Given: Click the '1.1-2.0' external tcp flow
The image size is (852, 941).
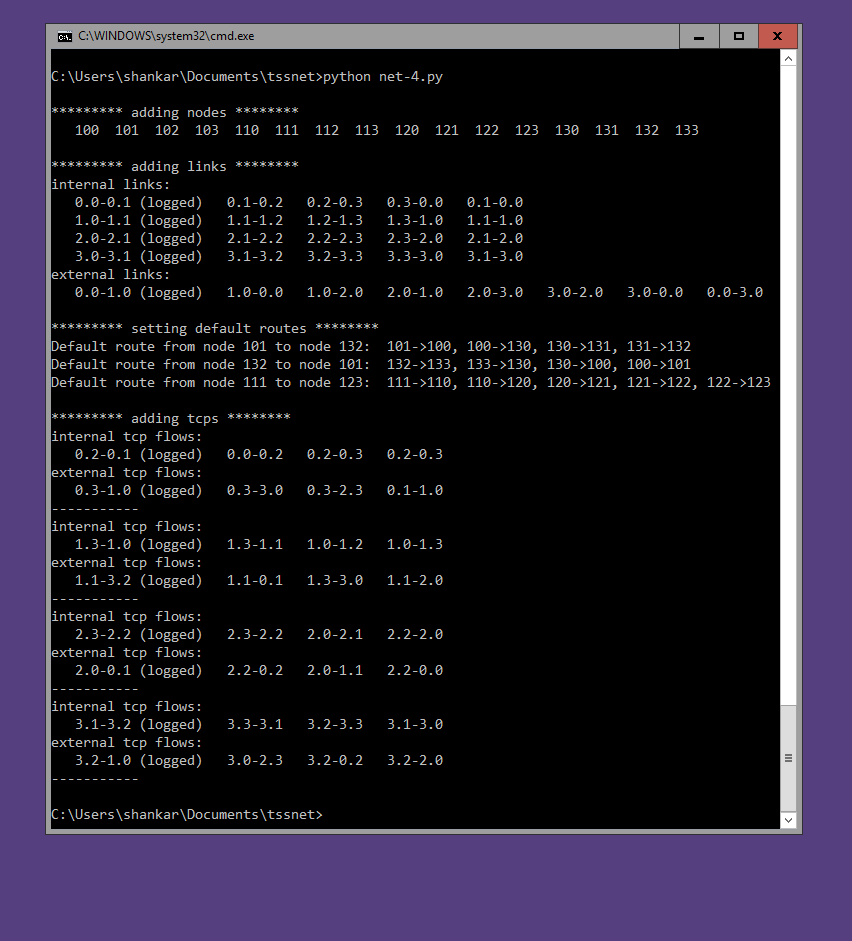Looking at the screenshot, I should (x=415, y=580).
